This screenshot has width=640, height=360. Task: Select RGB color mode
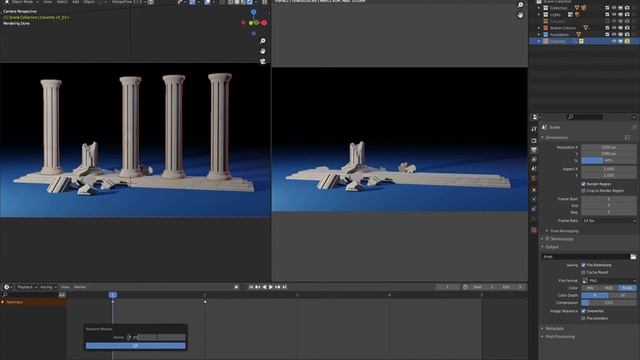[x=609, y=288]
